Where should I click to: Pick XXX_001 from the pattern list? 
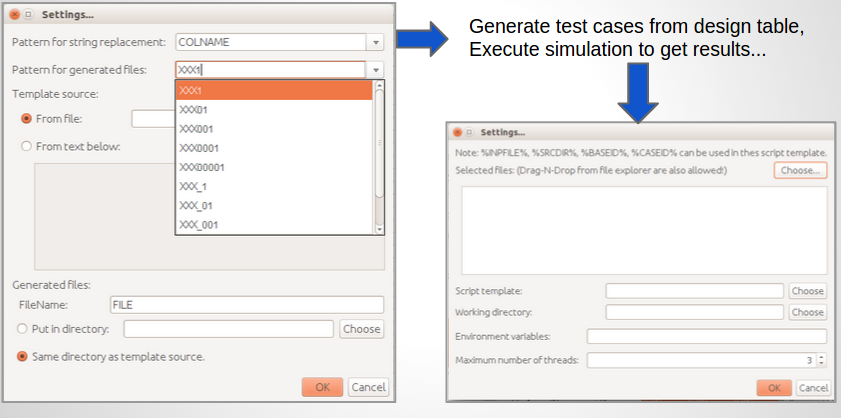tap(198, 225)
